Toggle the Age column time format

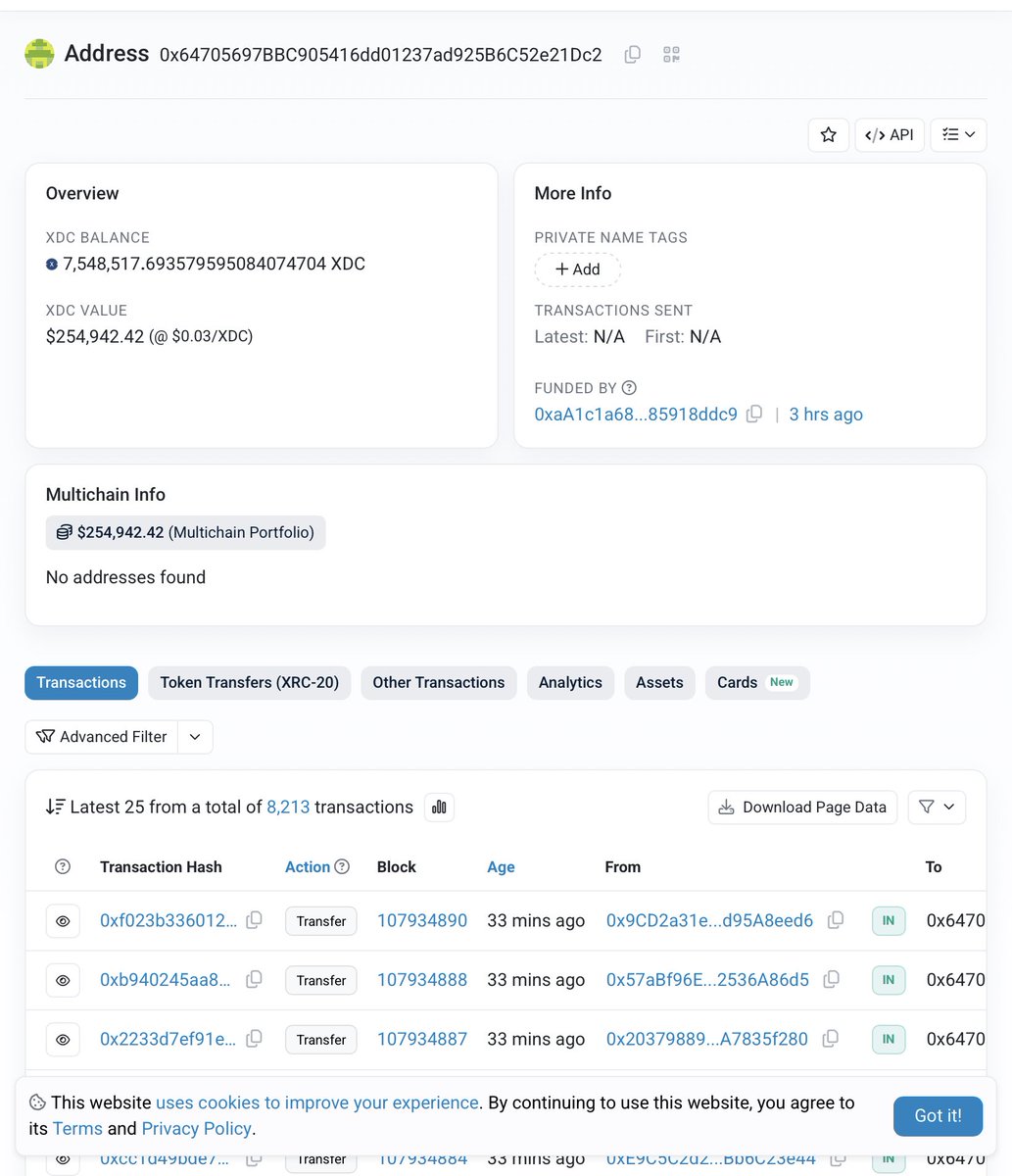501,867
